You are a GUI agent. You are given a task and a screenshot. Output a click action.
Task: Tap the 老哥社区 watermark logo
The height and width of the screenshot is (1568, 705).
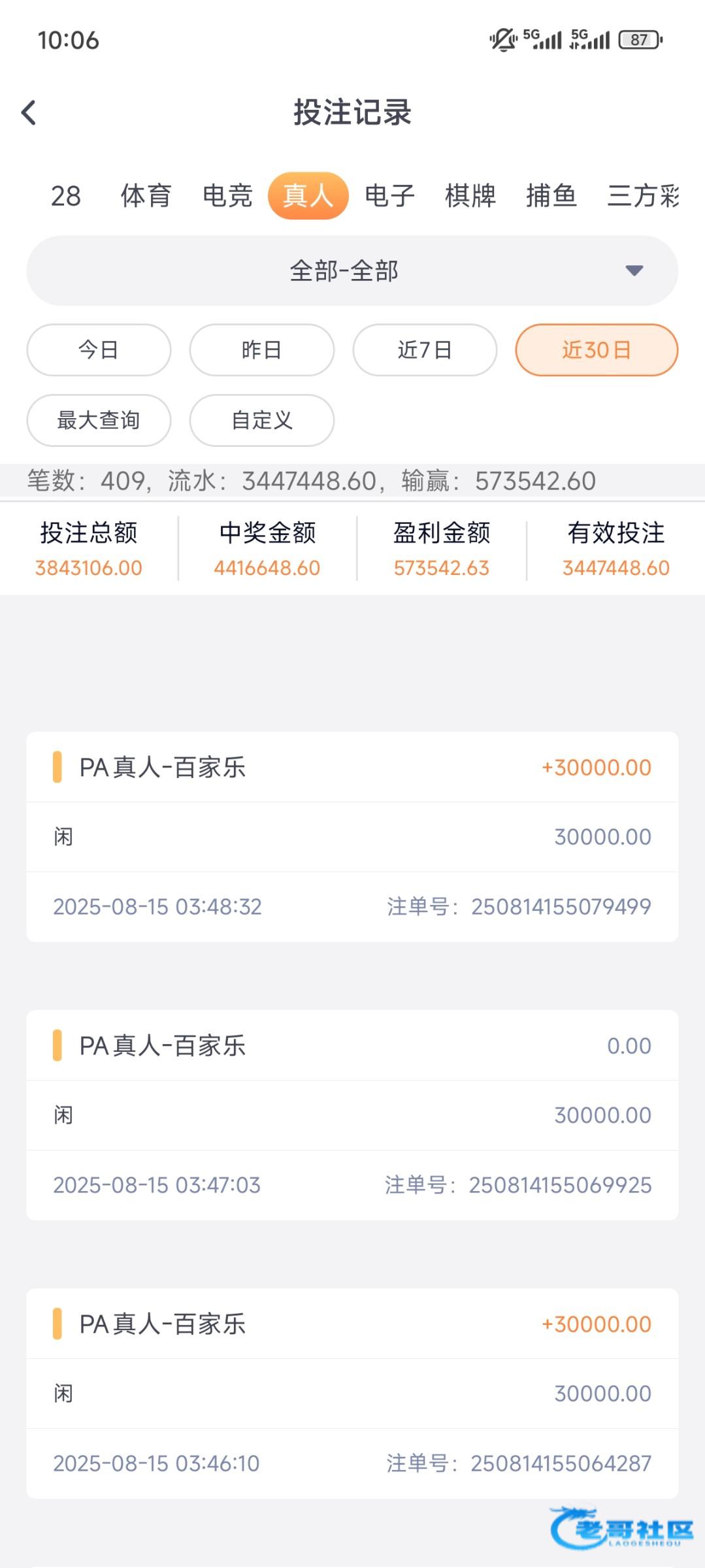pyautogui.click(x=621, y=1529)
